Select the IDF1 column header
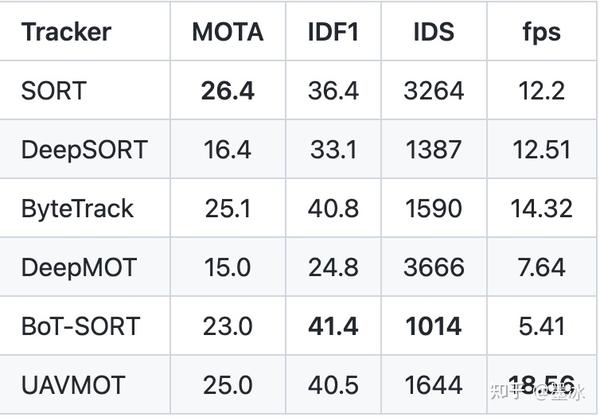Image resolution: width=600 pixels, height=417 pixels. 335,31
